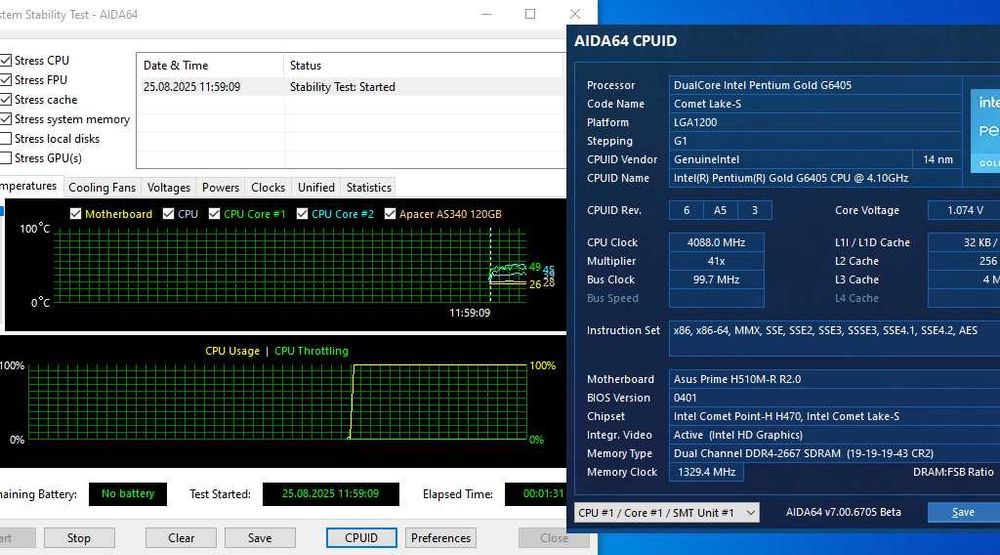Click Core Voltage value '1.074 V'
This screenshot has height=555, width=1000.
click(x=964, y=210)
